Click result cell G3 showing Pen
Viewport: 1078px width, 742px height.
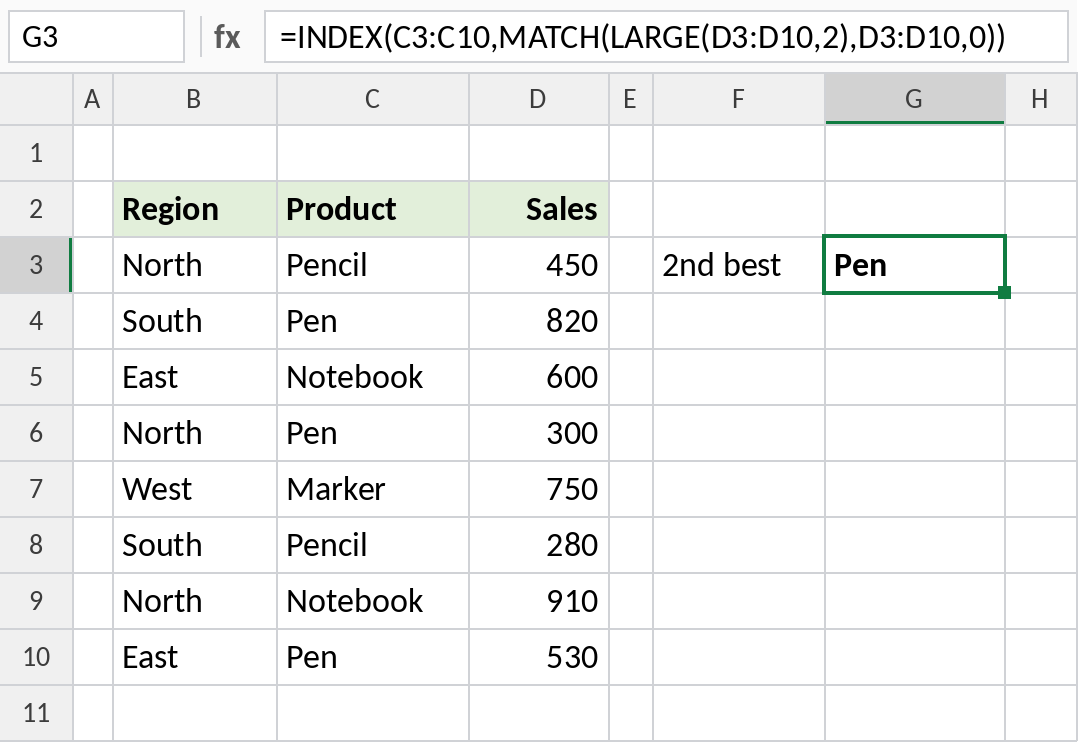(x=914, y=265)
